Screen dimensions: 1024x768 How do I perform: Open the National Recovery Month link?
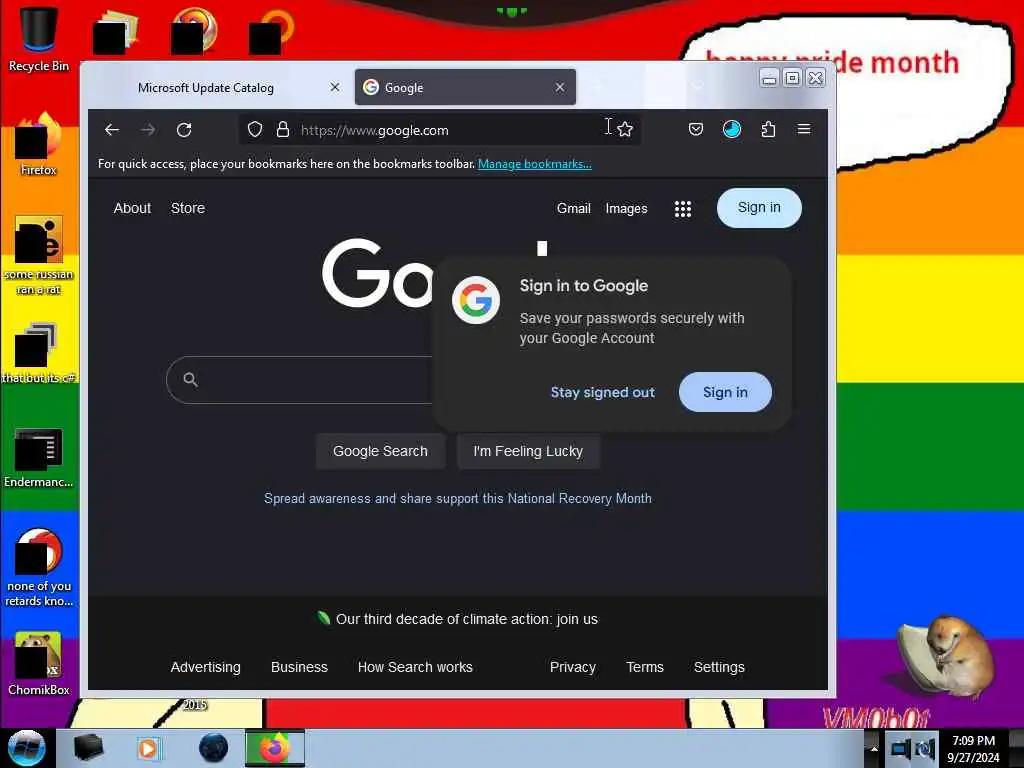point(458,498)
